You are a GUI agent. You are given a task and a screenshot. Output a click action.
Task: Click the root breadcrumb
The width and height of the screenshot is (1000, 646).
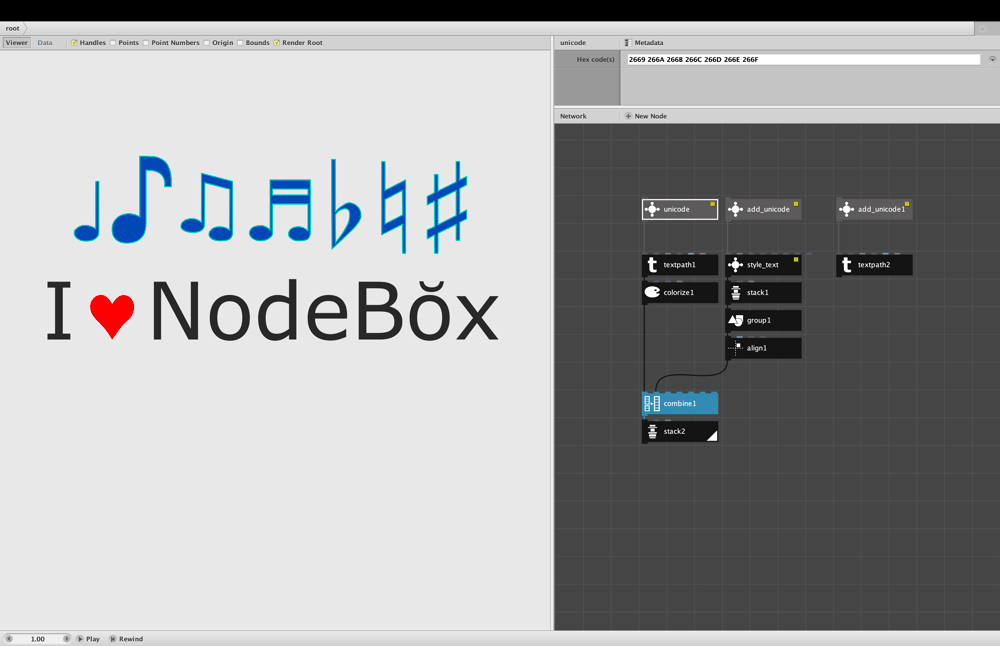point(13,28)
